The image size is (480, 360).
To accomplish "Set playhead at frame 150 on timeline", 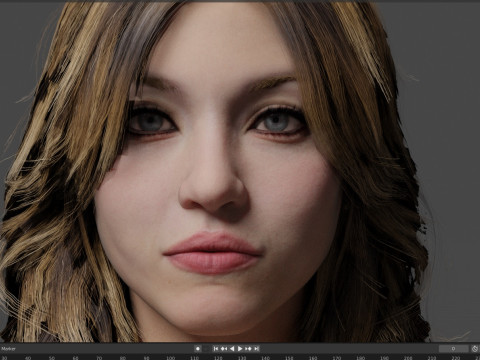I will pos(289,358).
